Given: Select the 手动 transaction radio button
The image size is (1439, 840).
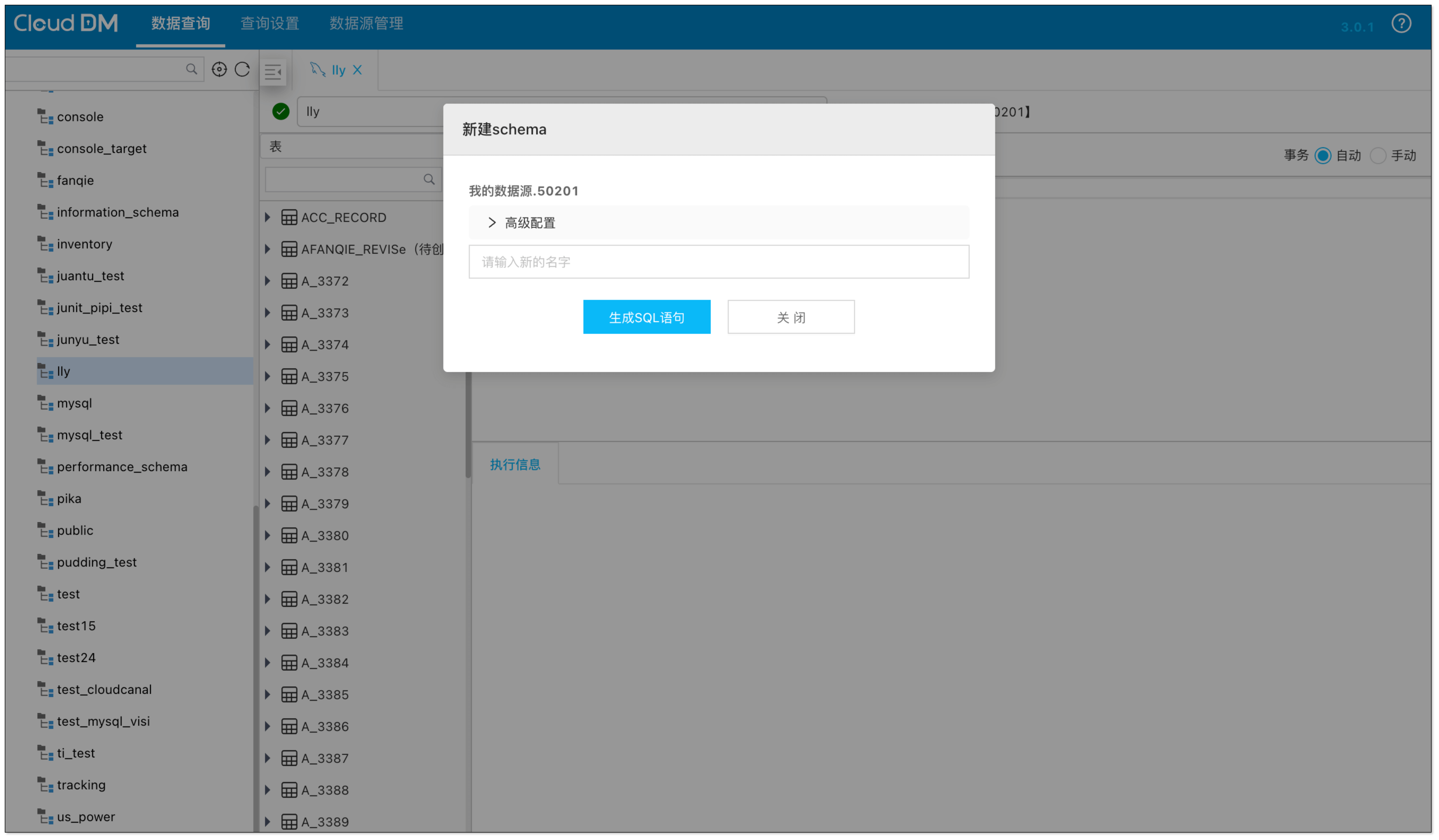Looking at the screenshot, I should coord(1377,156).
